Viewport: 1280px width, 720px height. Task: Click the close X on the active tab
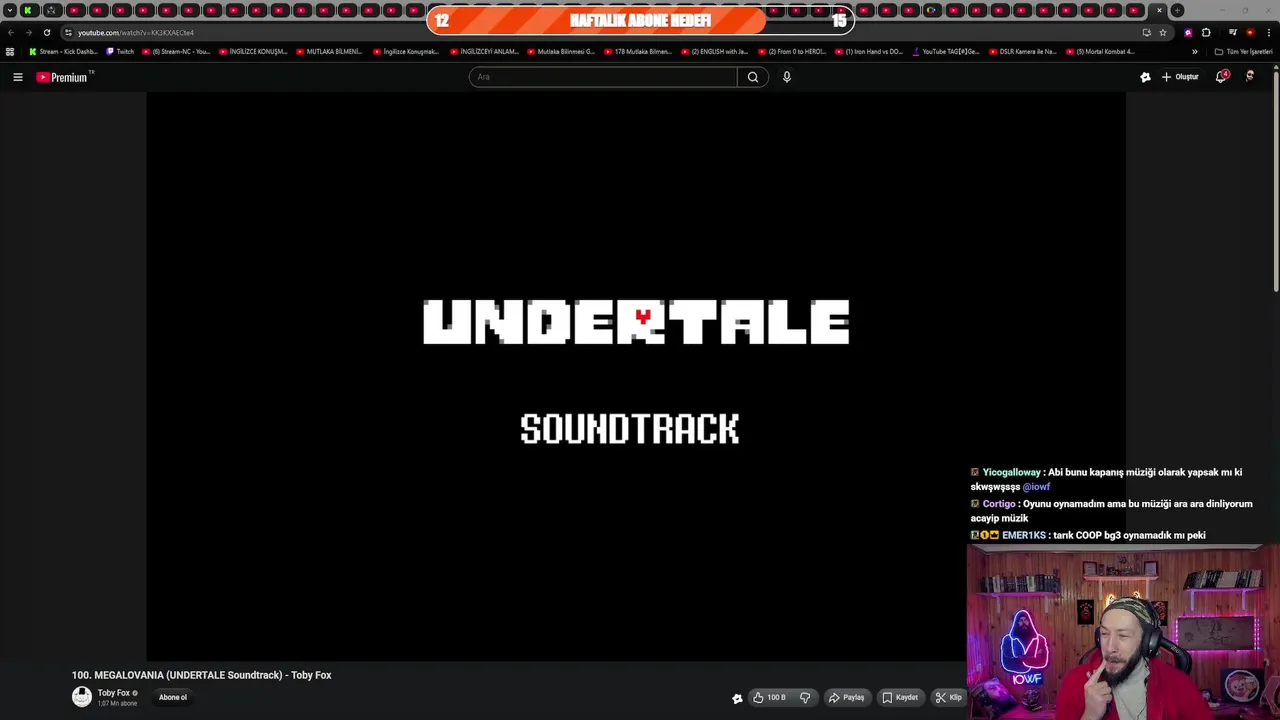(1159, 10)
